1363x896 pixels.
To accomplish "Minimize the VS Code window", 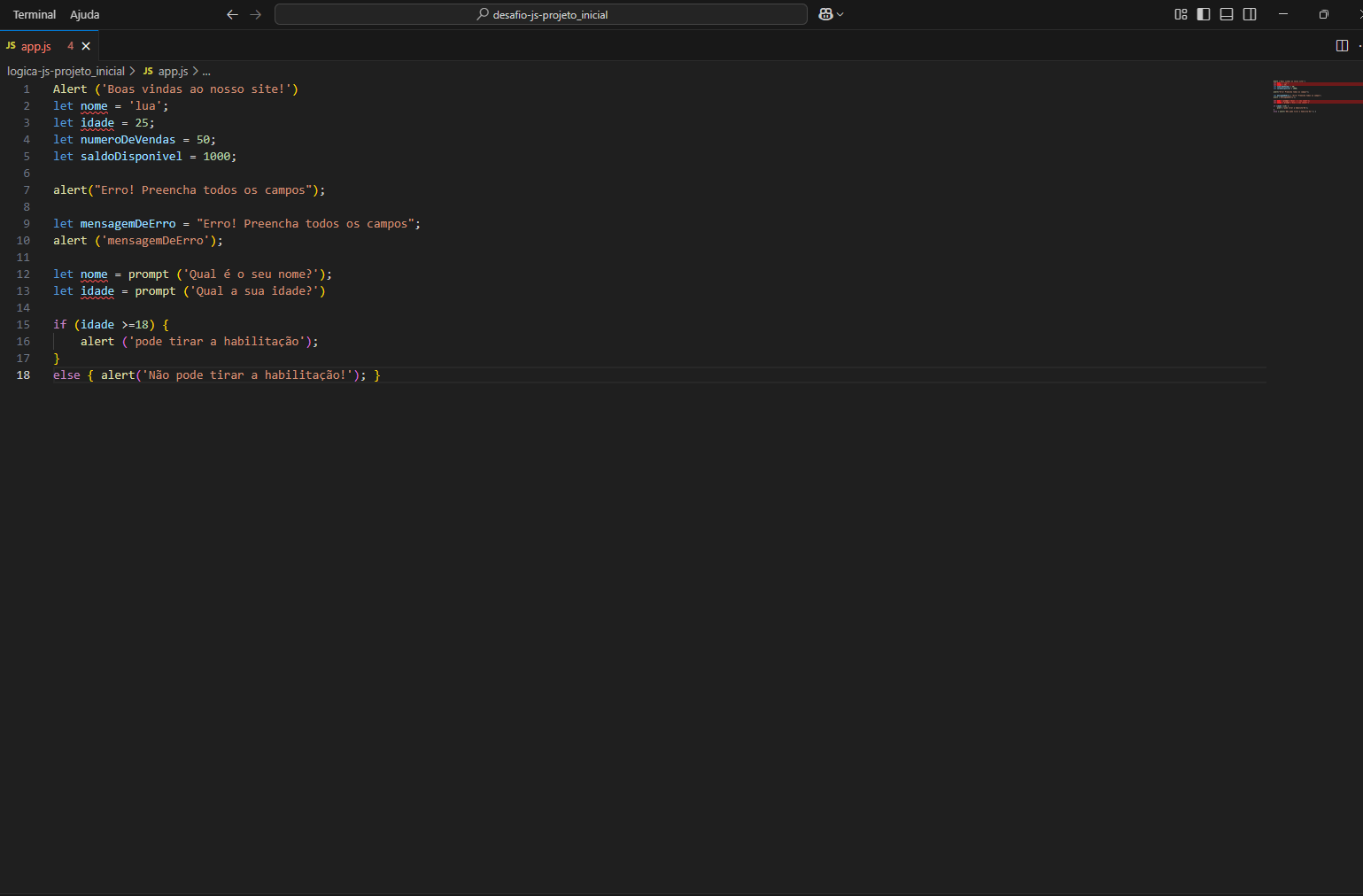I will [1283, 14].
